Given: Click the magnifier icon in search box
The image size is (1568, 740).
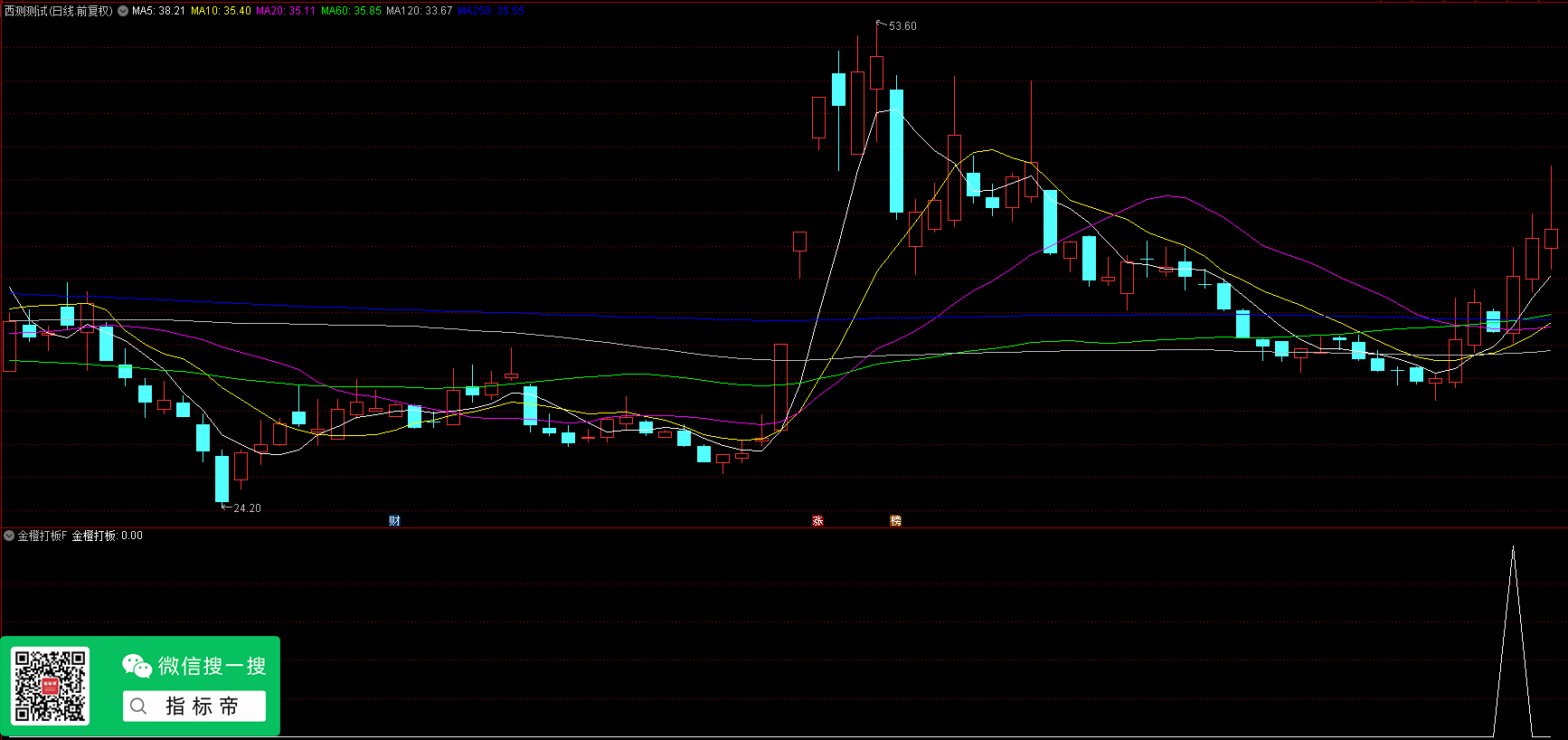Looking at the screenshot, I should [x=138, y=707].
